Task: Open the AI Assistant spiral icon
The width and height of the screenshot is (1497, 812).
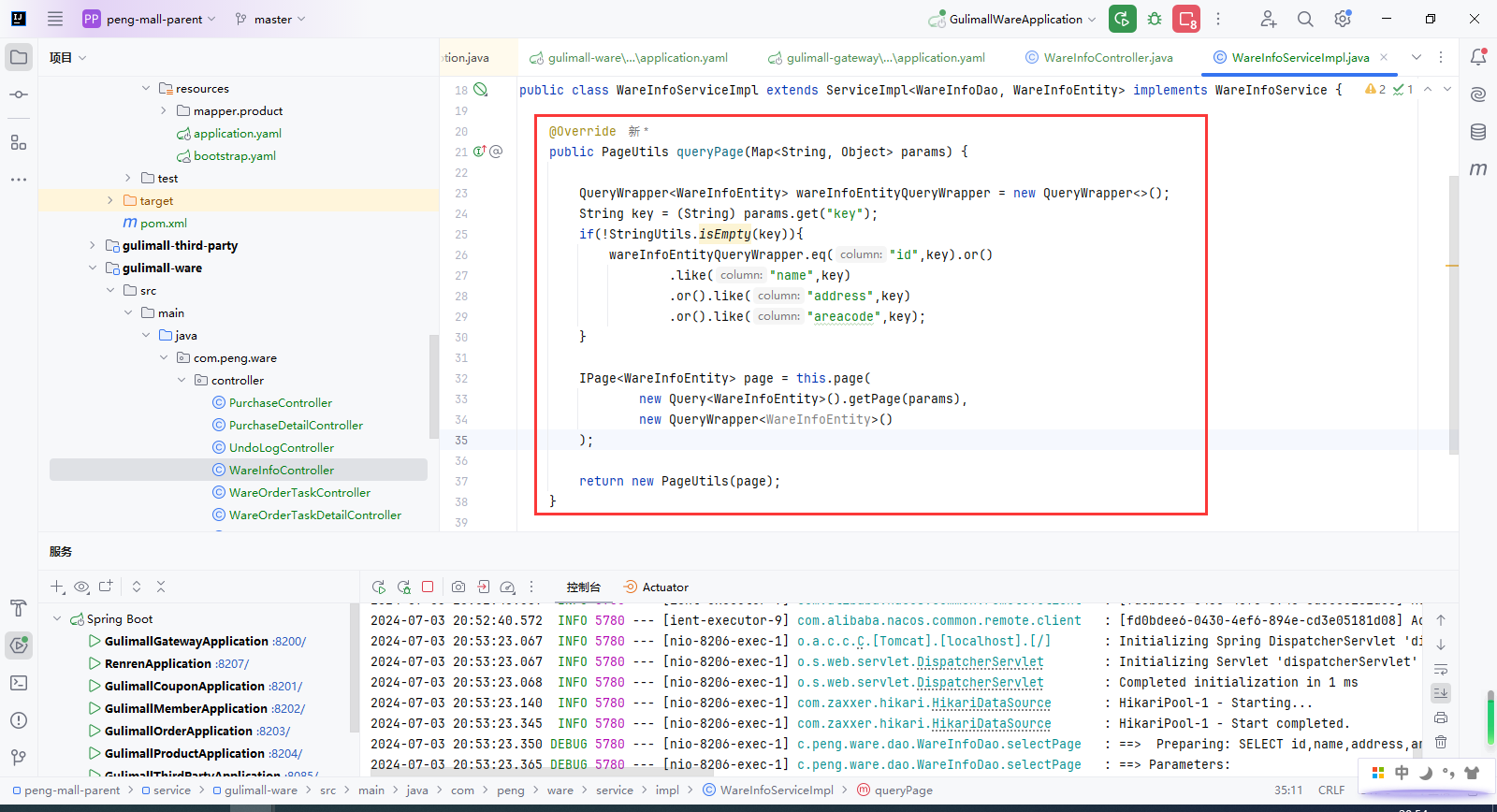Action: pyautogui.click(x=1478, y=94)
